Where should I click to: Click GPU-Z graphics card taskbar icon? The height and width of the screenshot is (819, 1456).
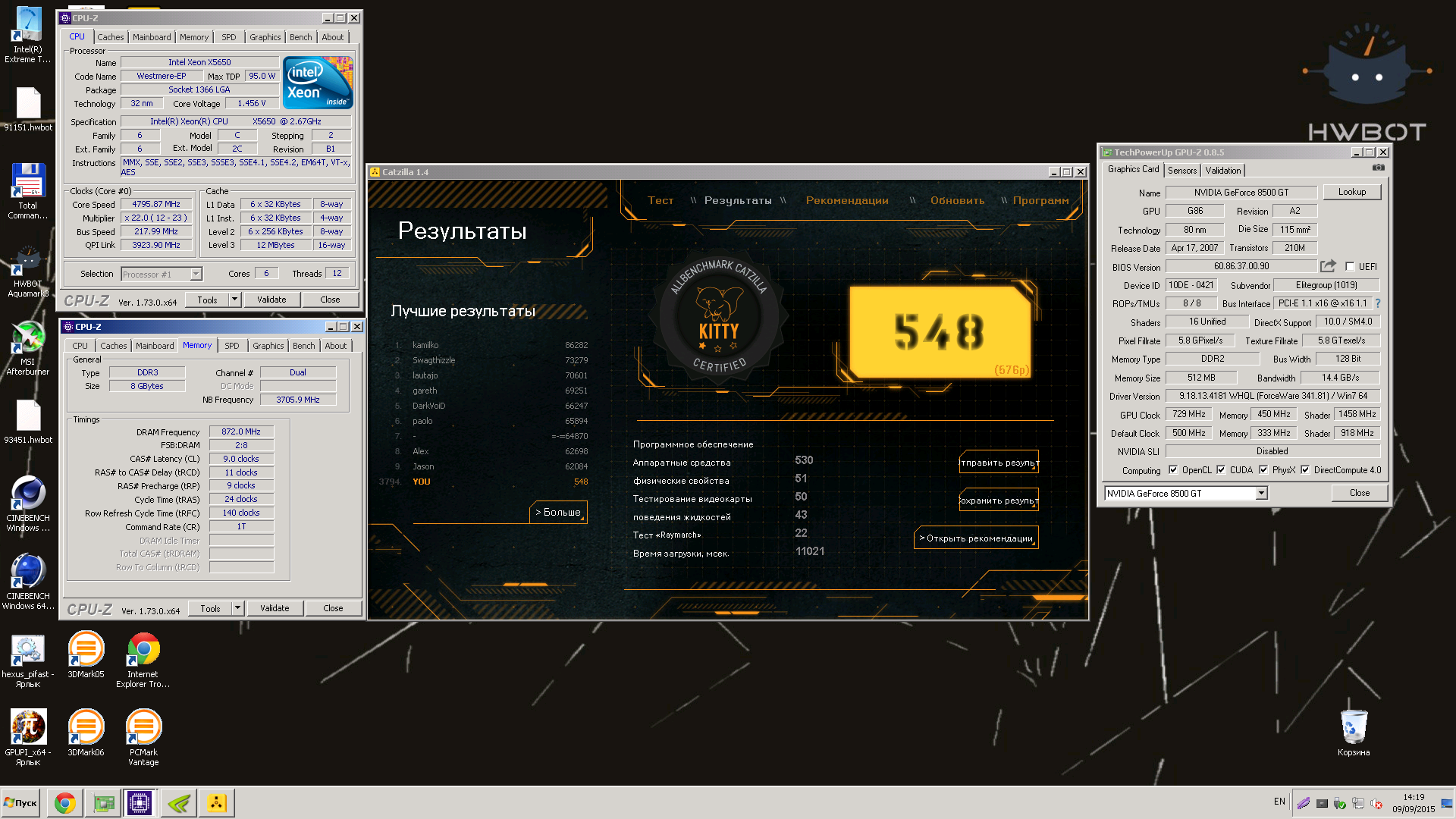pyautogui.click(x=103, y=803)
